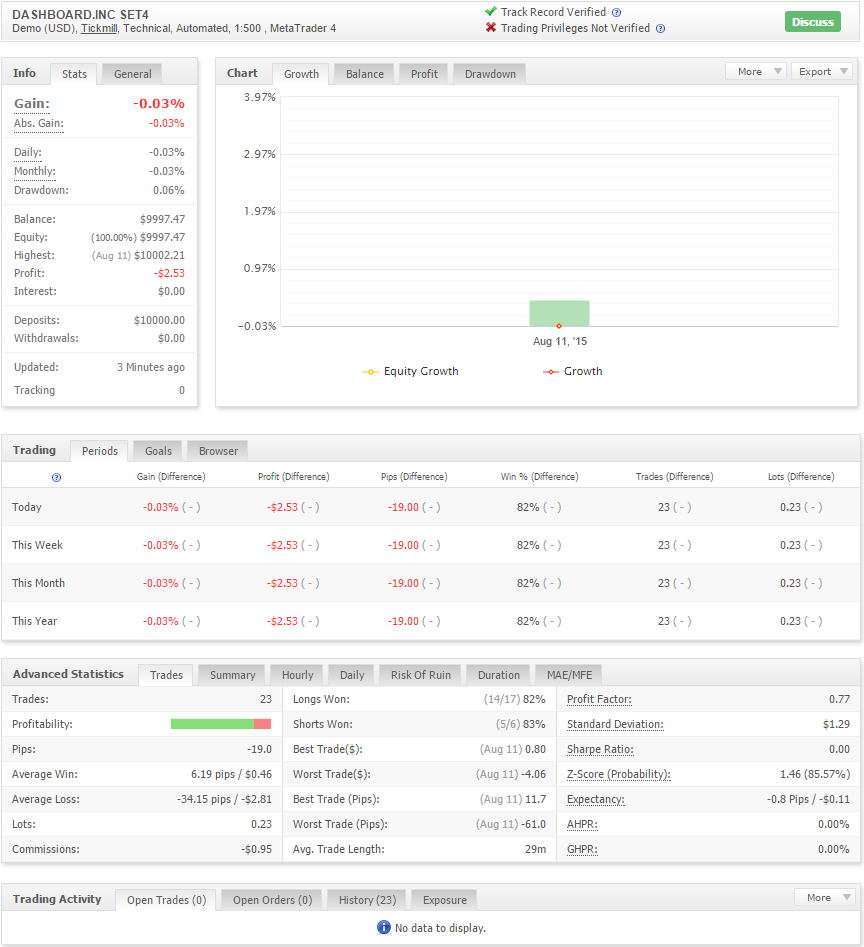Click the Worst Trade($) value -4.06
Viewport: 864px width, 947px height.
pos(533,774)
